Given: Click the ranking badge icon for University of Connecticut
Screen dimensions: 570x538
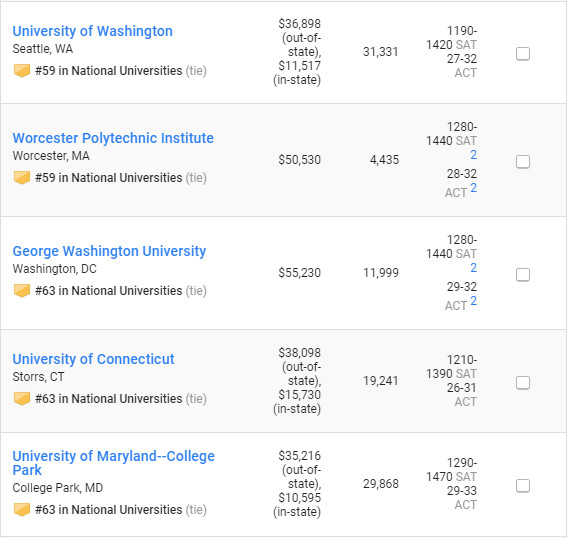Looking at the screenshot, I should pyautogui.click(x=22, y=399).
